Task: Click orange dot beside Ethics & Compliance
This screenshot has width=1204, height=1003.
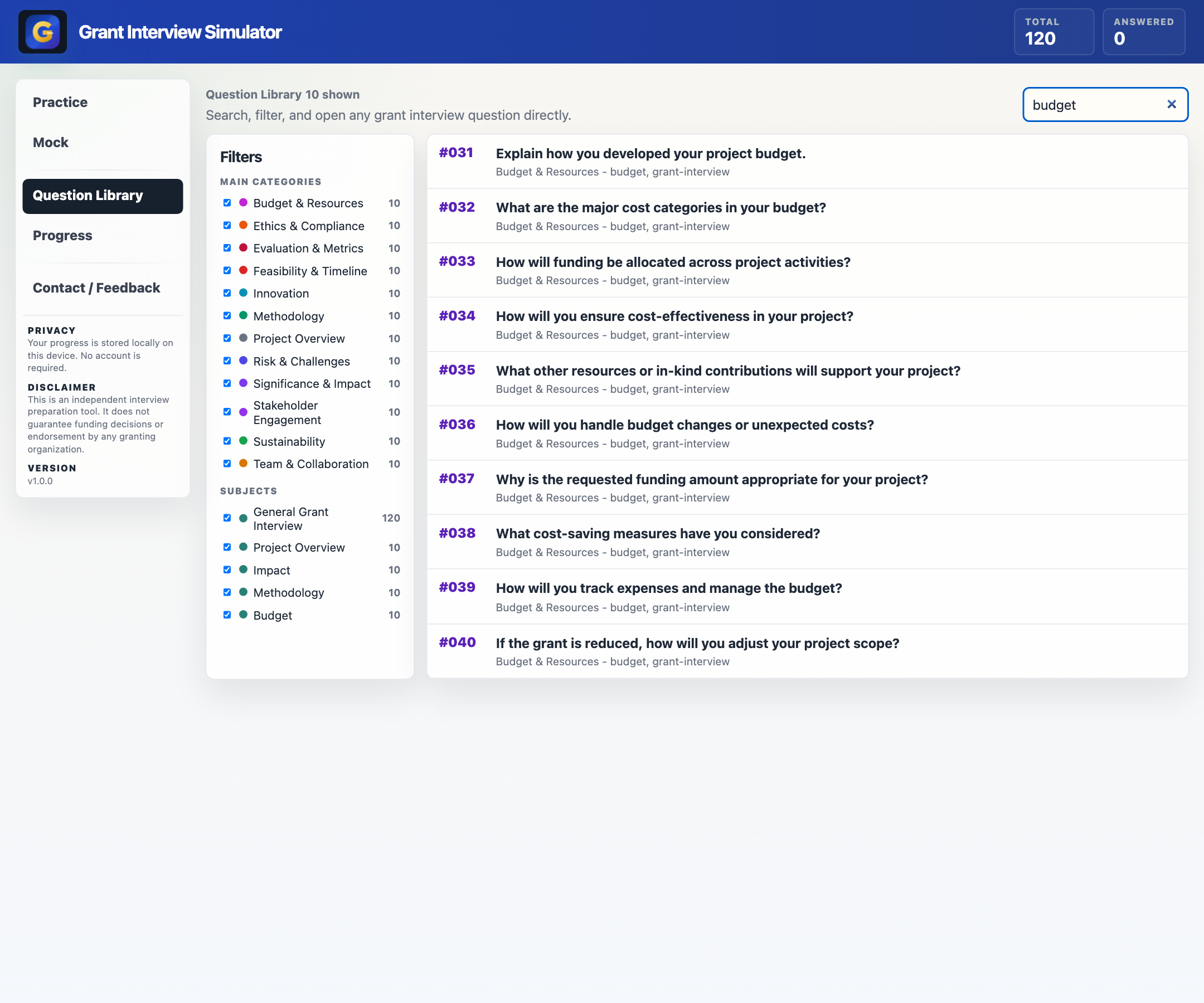Action: 243,225
